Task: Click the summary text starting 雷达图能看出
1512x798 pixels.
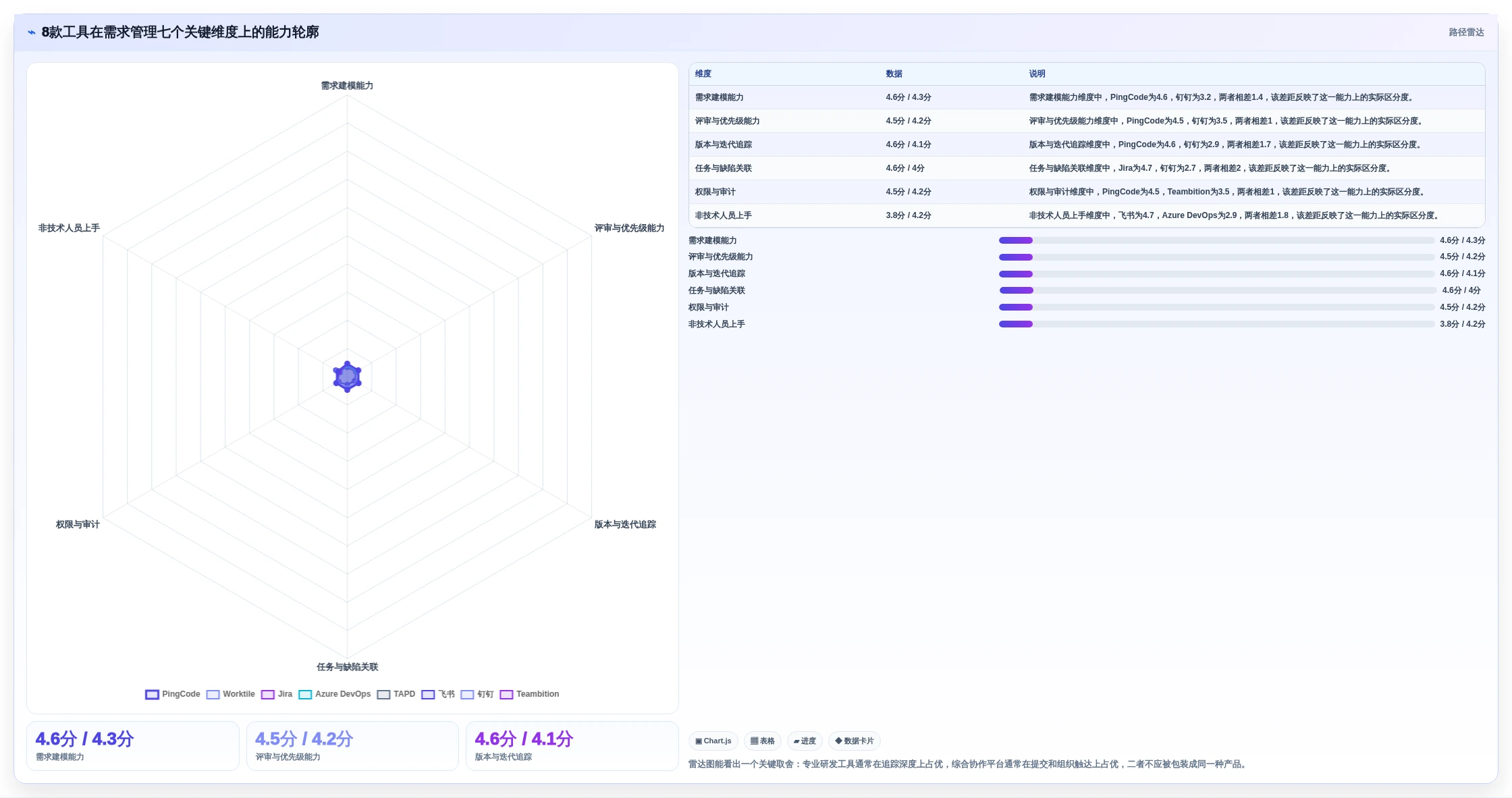Action: pyautogui.click(x=968, y=764)
